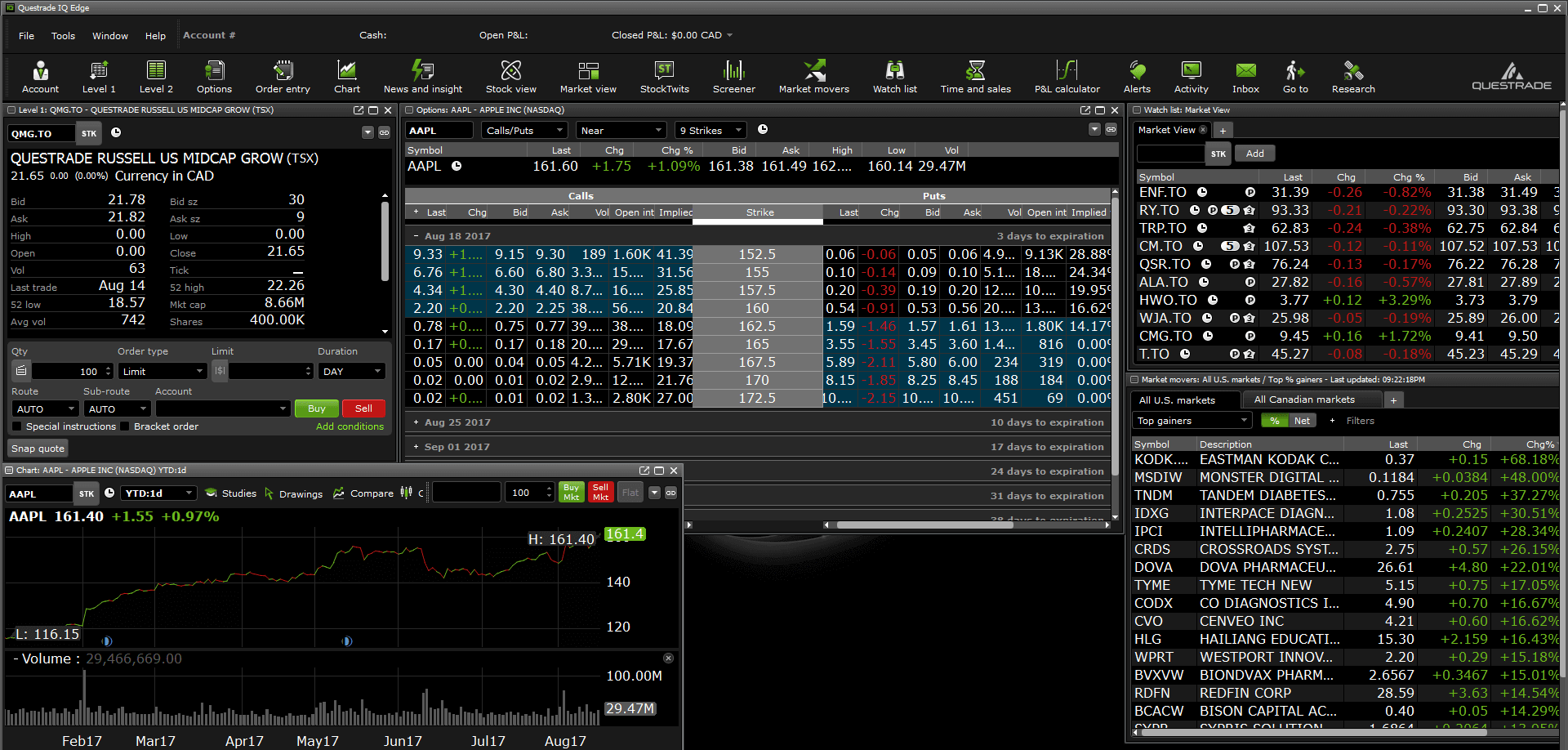1568x750 pixels.
Task: Check the Bracket order option
Action: tap(125, 426)
